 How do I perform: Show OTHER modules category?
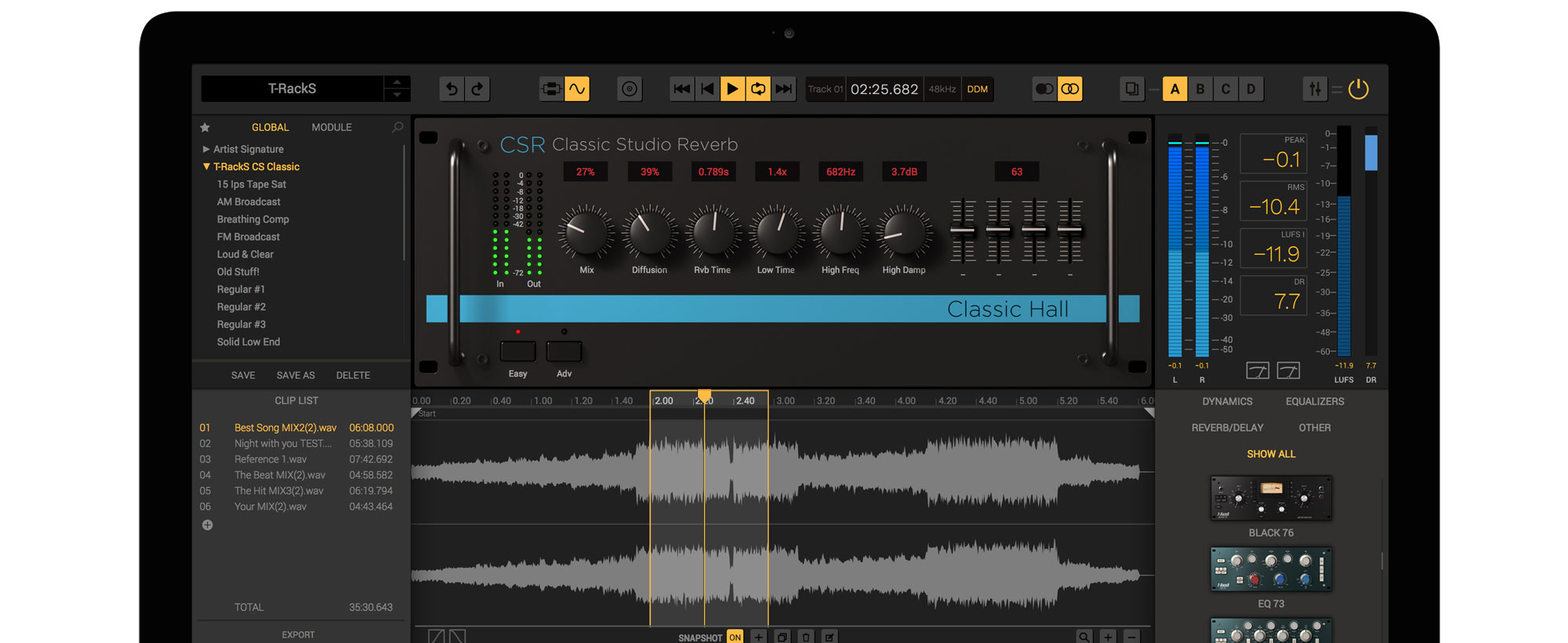point(1315,428)
